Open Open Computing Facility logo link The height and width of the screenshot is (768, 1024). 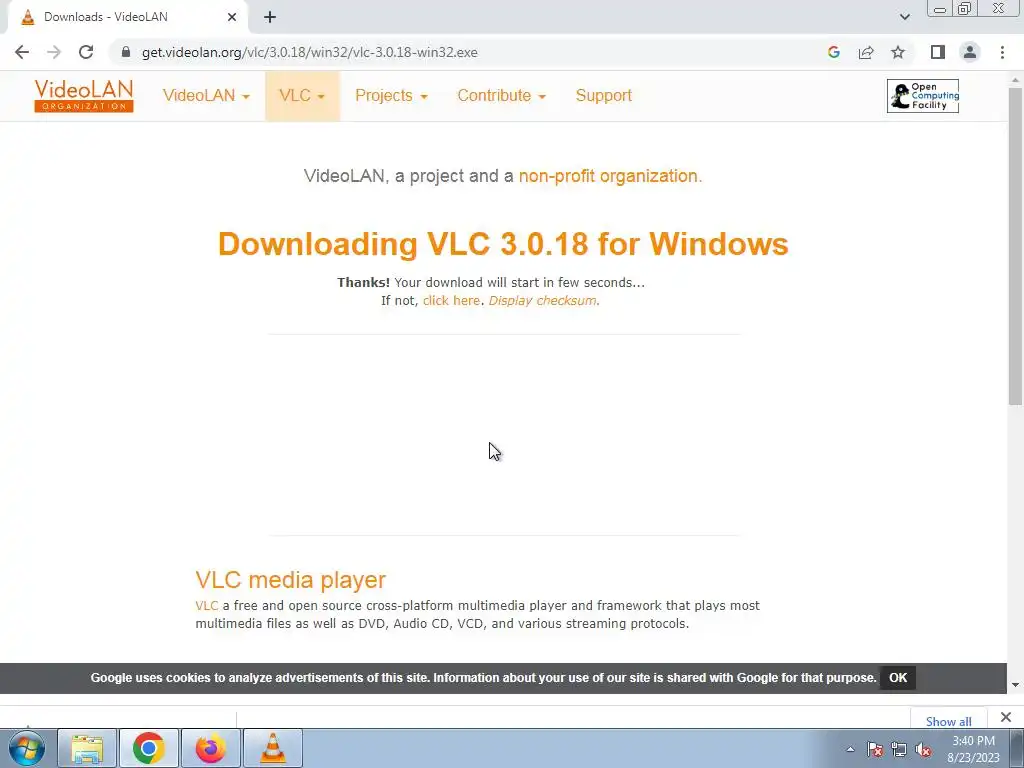[x=923, y=96]
